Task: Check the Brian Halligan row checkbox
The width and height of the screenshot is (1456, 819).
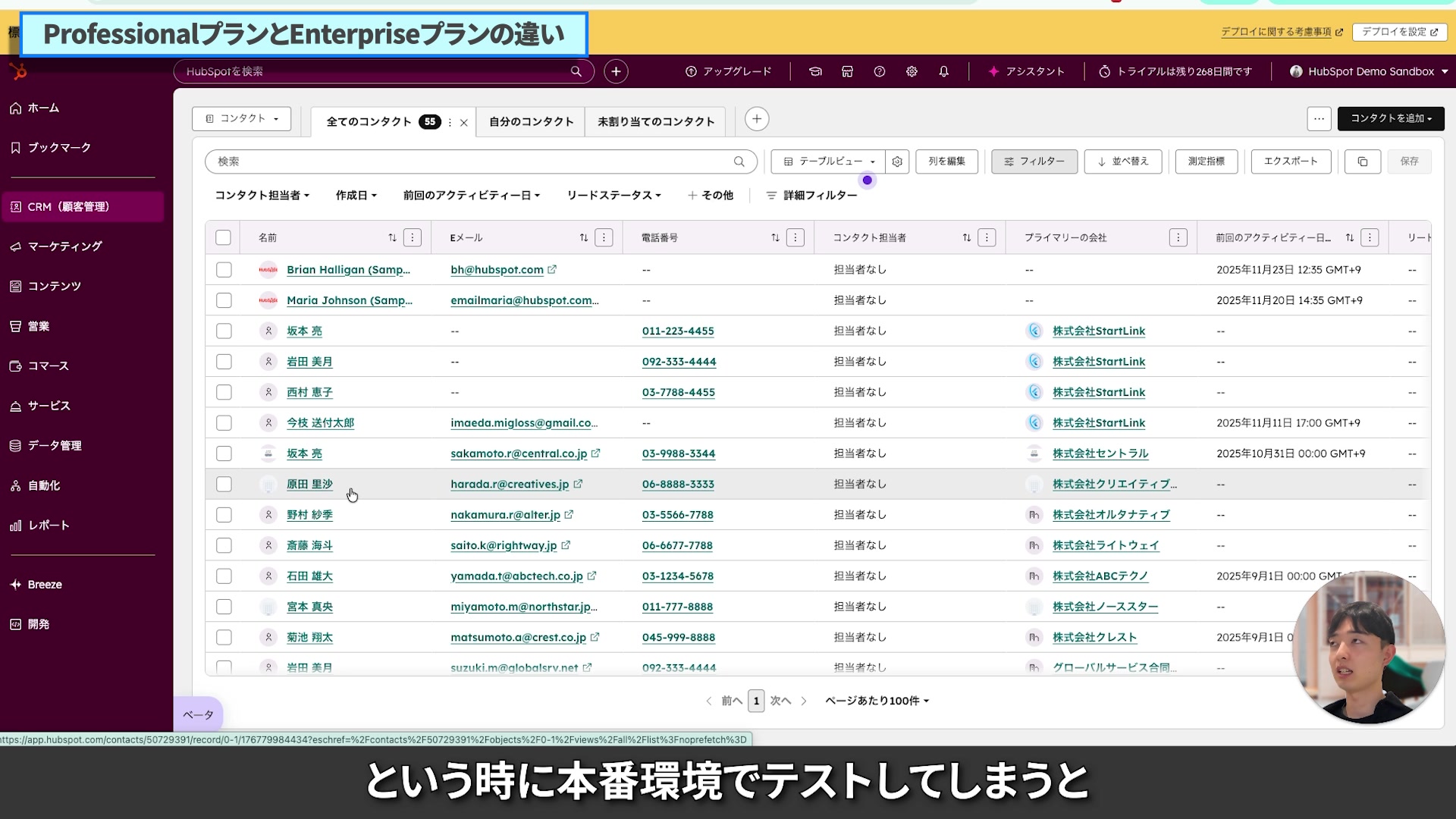Action: tap(223, 270)
